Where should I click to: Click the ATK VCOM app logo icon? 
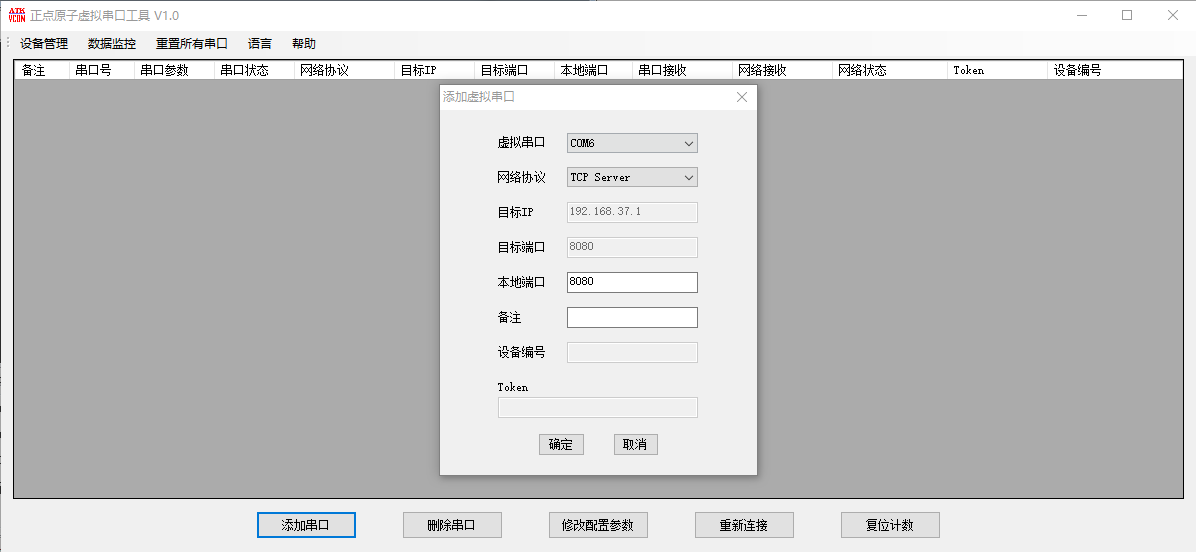17,15
